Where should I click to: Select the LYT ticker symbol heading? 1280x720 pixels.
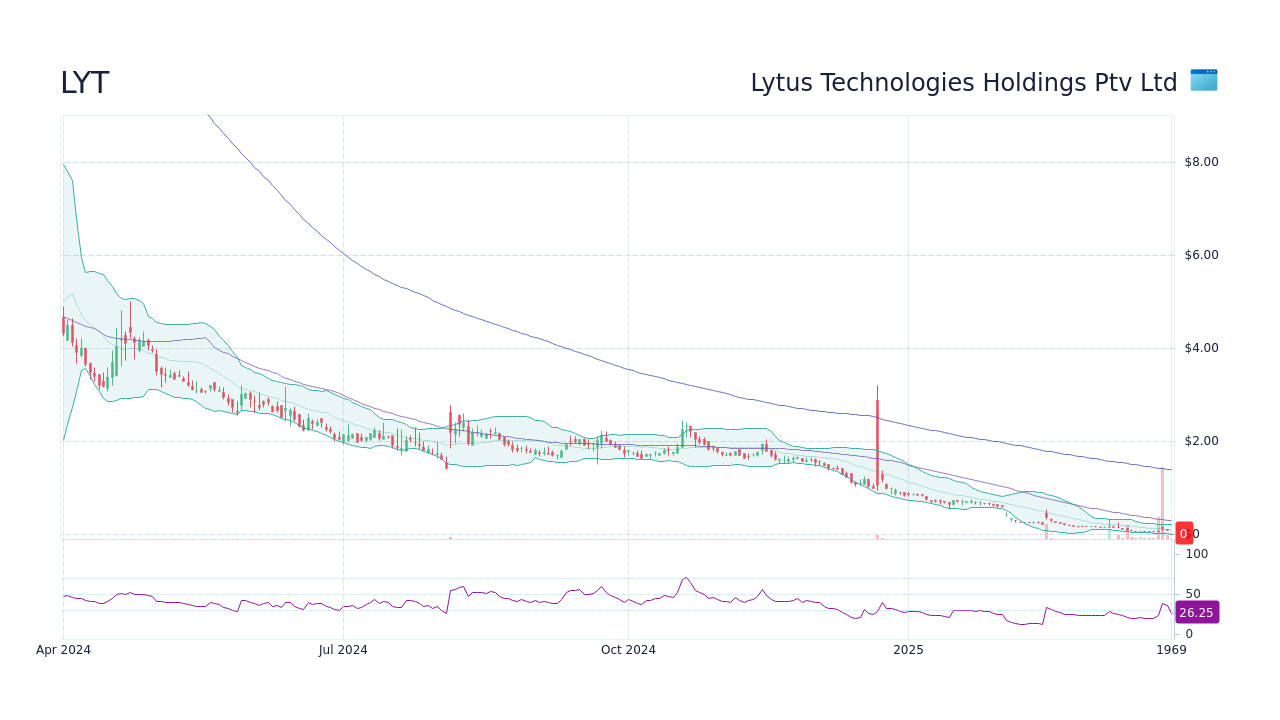point(84,84)
